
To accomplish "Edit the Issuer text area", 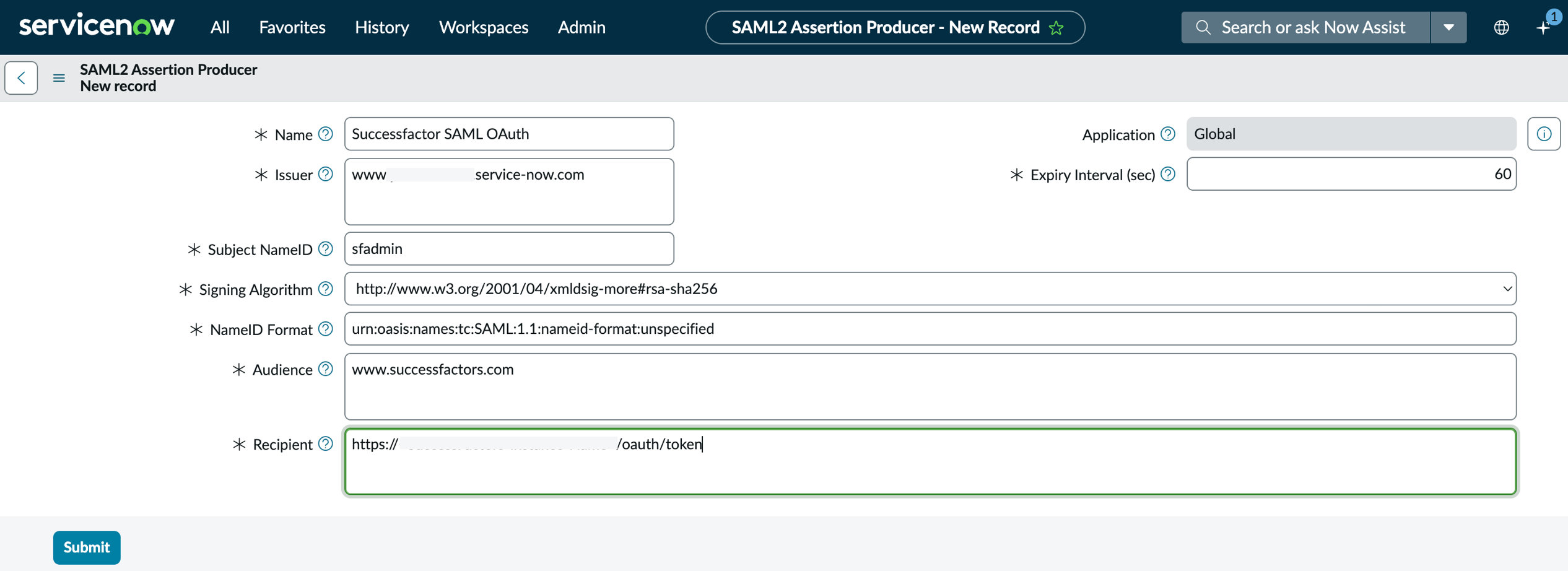I will pos(509,191).
